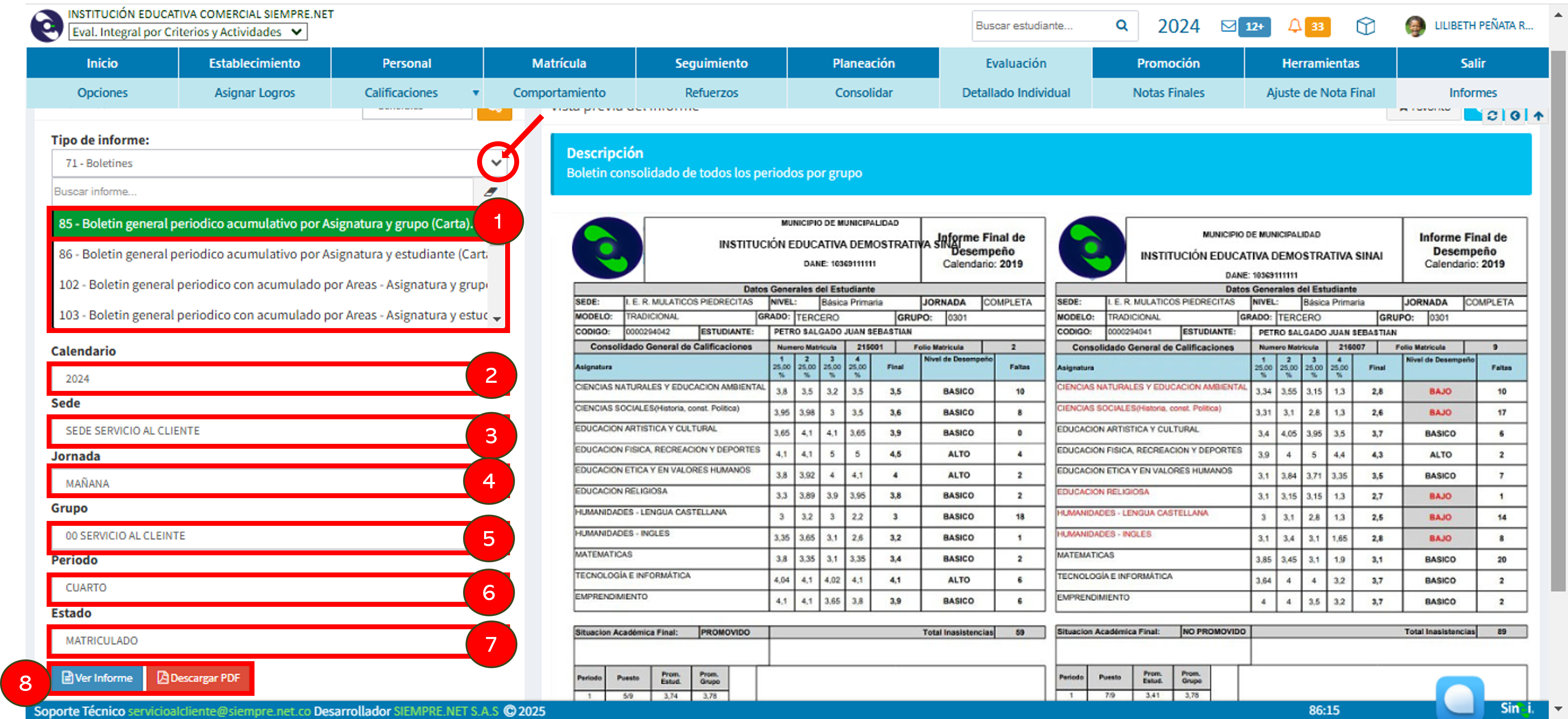Screen dimensions: 1568x719
Task: Click the LILIBETH PEÑATA user name
Action: [x=1484, y=26]
